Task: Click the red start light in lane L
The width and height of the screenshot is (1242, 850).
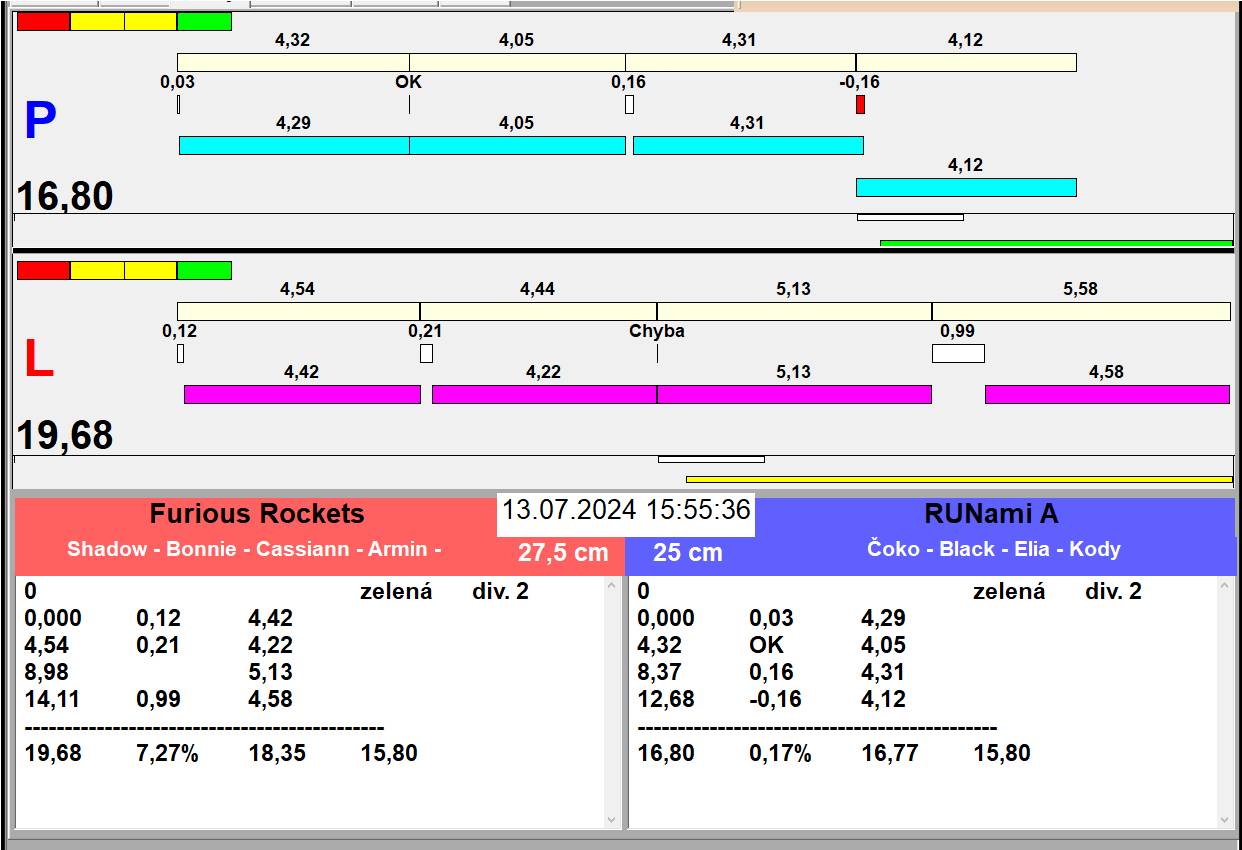Action: [x=44, y=270]
